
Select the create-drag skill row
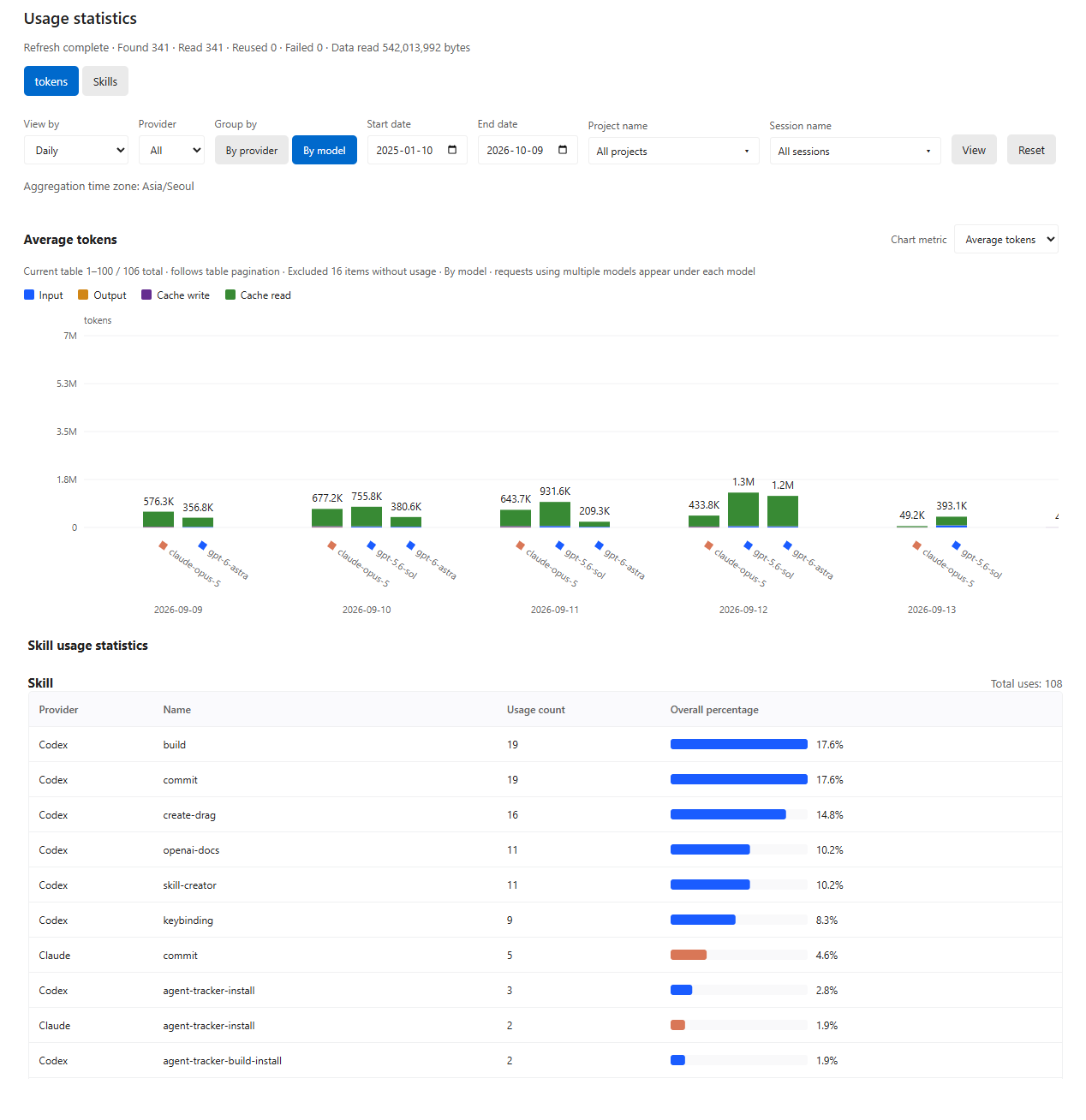click(546, 814)
